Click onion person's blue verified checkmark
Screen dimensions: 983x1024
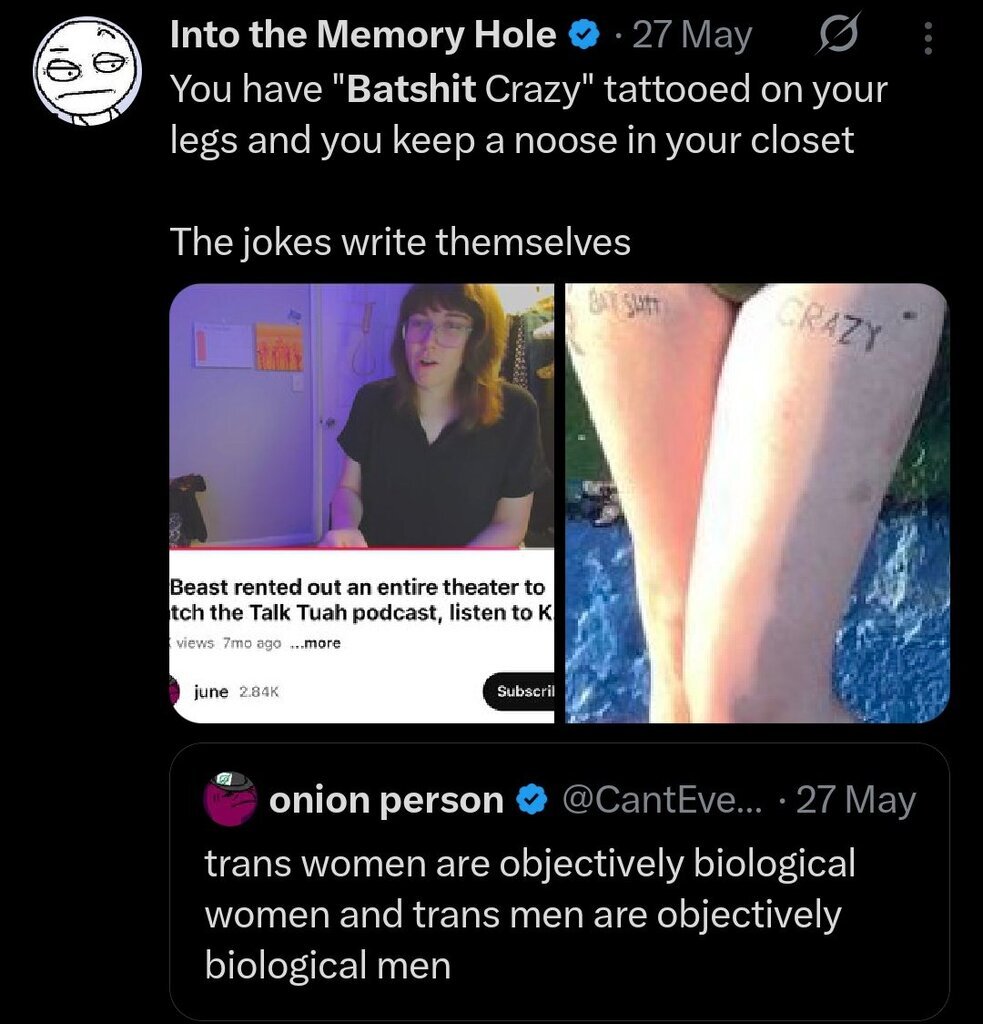point(530,800)
